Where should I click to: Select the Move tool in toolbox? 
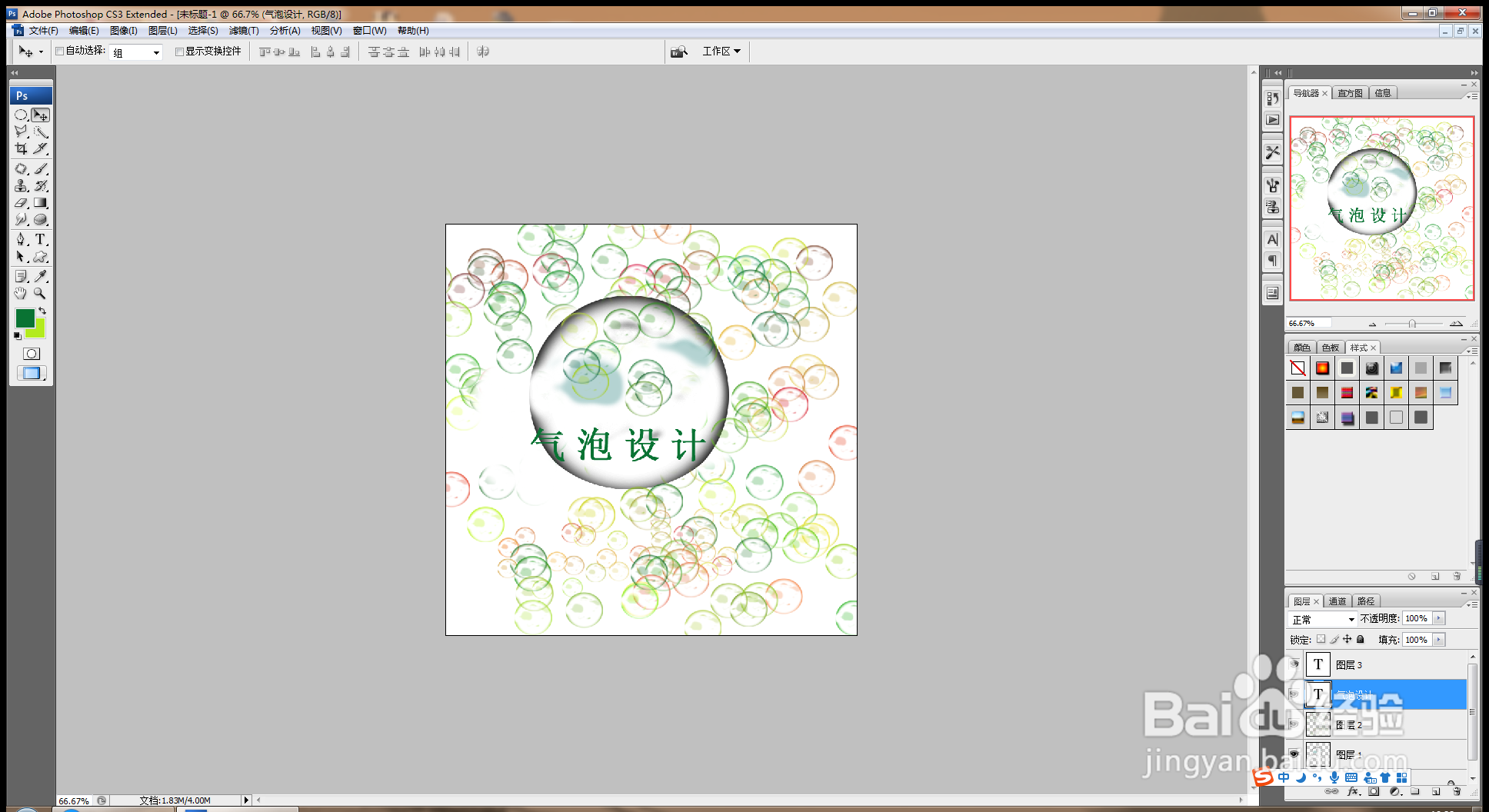tap(41, 115)
